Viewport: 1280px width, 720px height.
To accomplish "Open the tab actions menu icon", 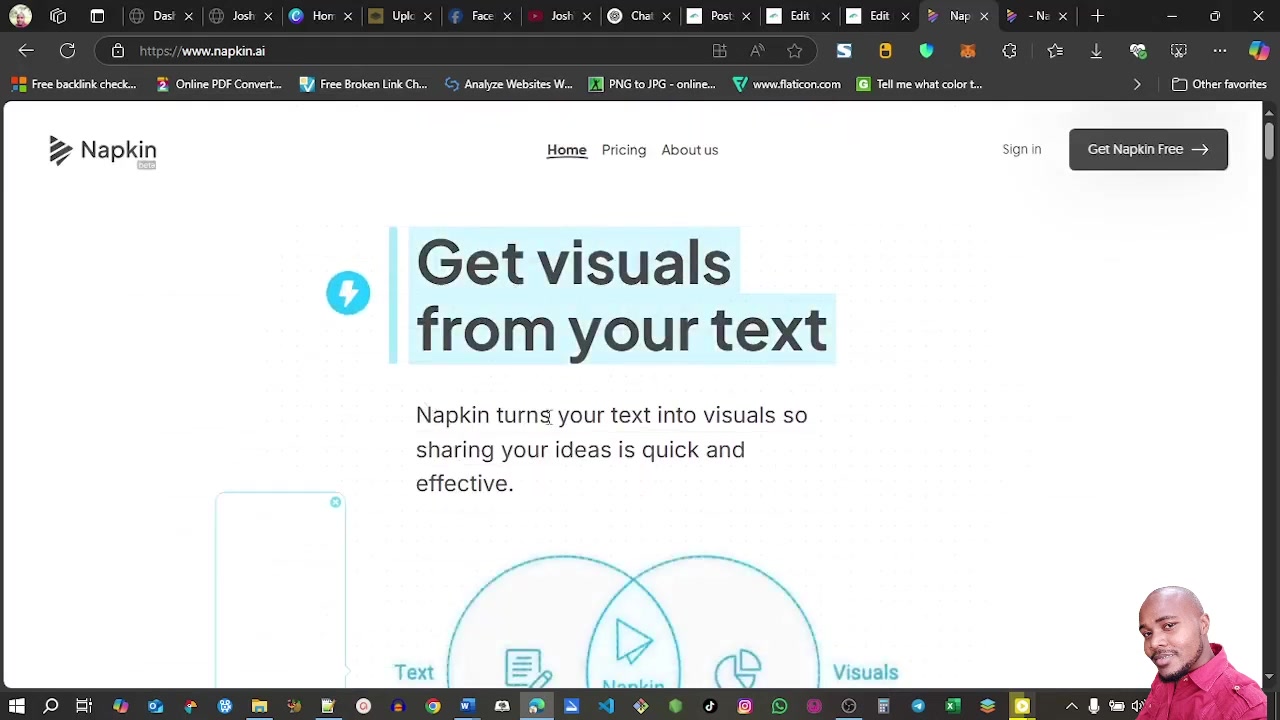I will [97, 16].
